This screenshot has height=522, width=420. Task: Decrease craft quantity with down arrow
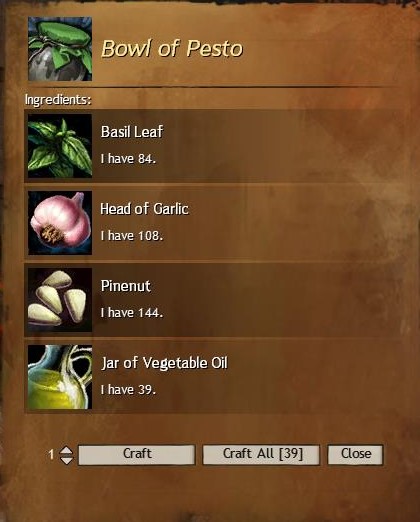pyautogui.click(x=66, y=460)
